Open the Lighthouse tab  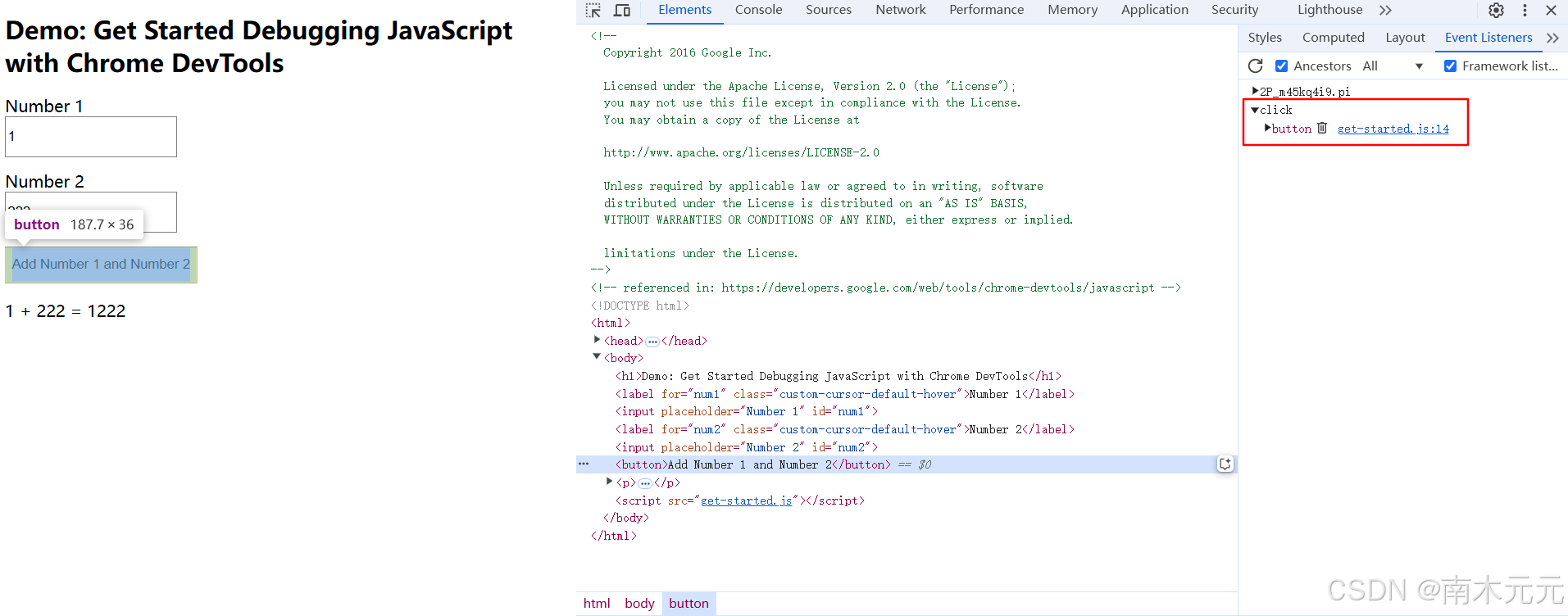pos(1329,10)
